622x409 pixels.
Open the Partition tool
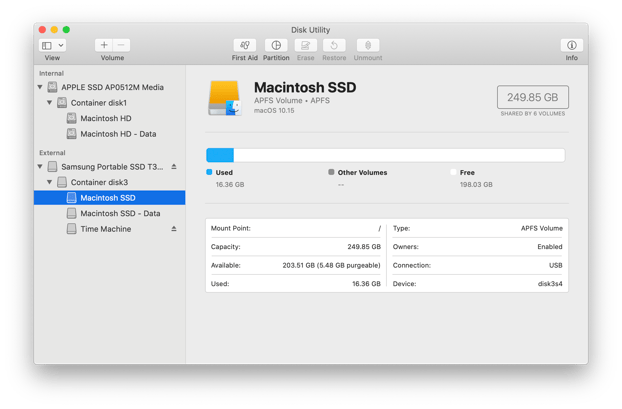coord(276,45)
